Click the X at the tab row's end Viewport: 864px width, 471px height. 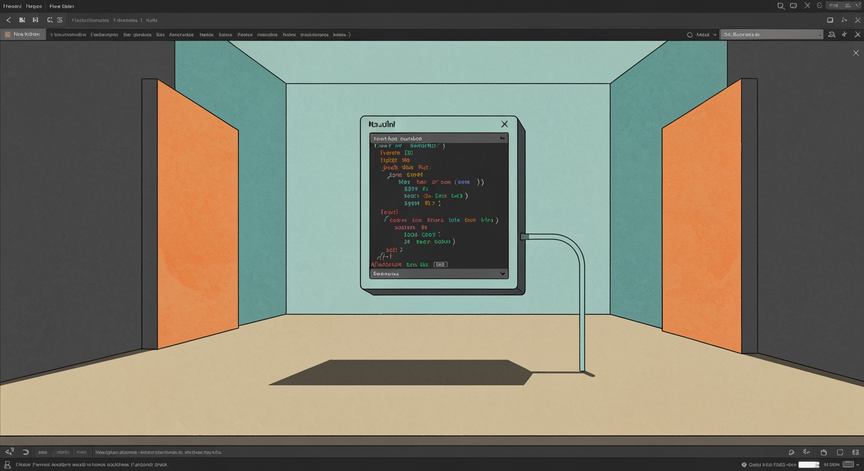[x=857, y=34]
